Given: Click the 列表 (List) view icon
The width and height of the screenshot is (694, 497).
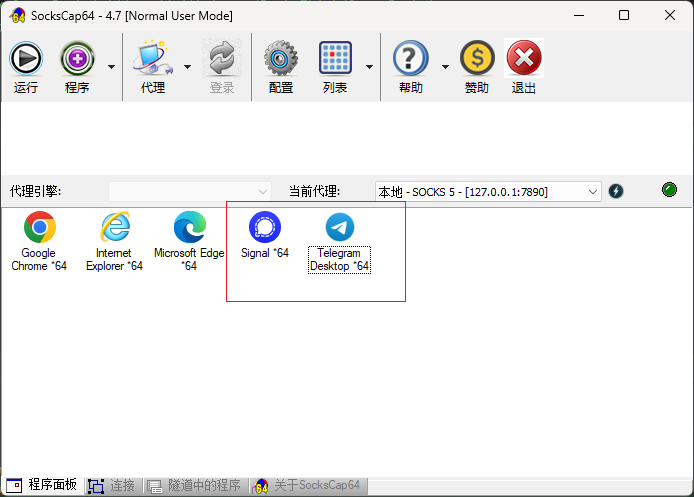Looking at the screenshot, I should (335, 58).
